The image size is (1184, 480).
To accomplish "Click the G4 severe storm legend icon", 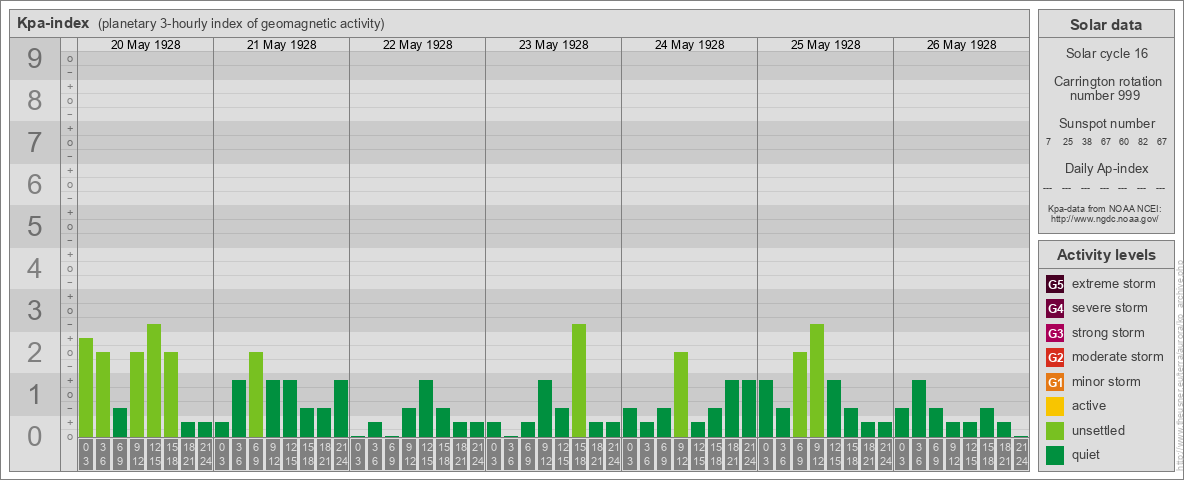I will coord(1055,309).
